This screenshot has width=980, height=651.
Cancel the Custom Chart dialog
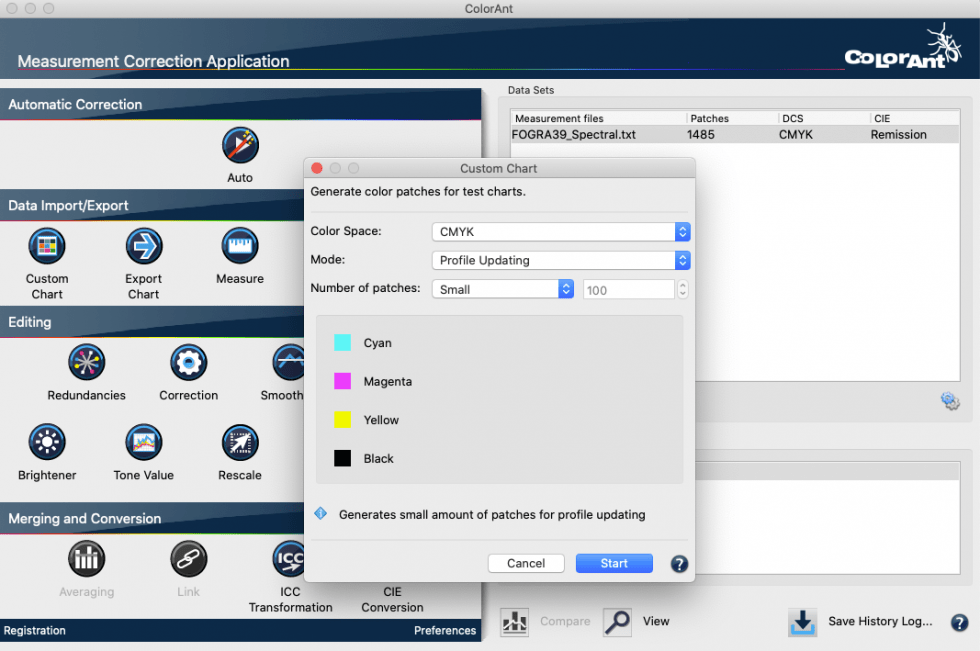pos(526,562)
